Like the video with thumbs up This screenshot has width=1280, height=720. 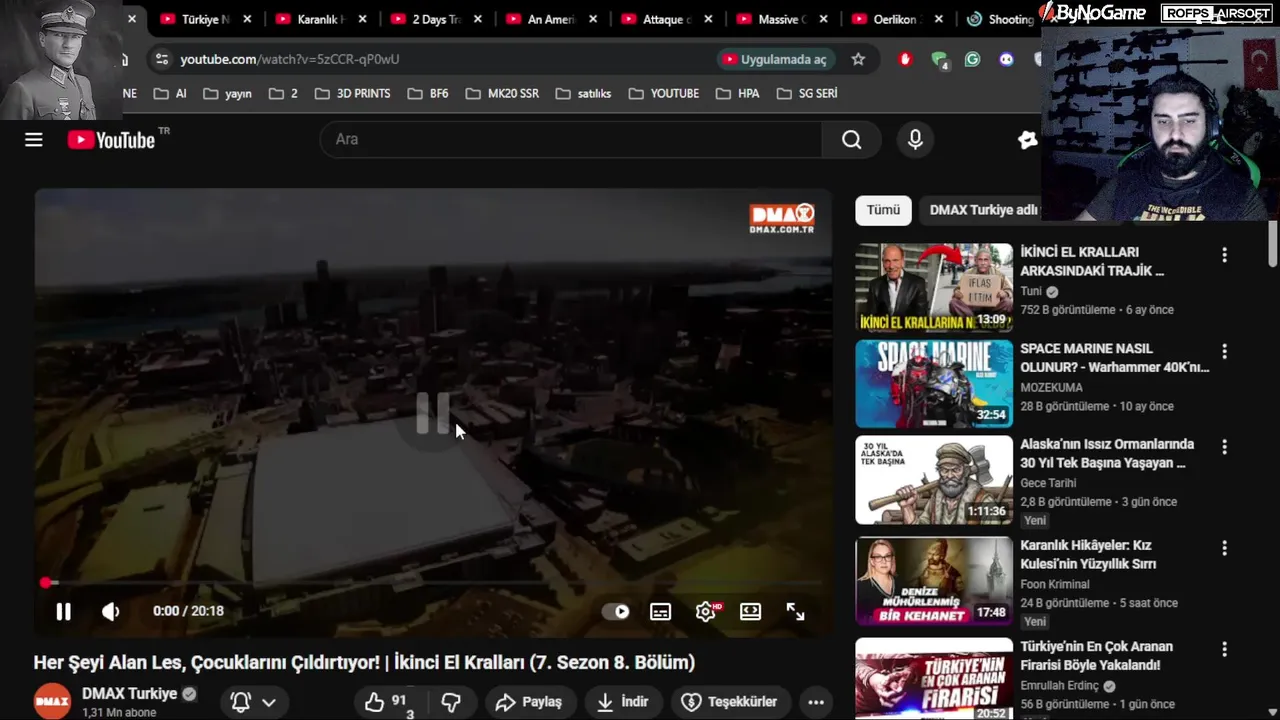(x=388, y=702)
